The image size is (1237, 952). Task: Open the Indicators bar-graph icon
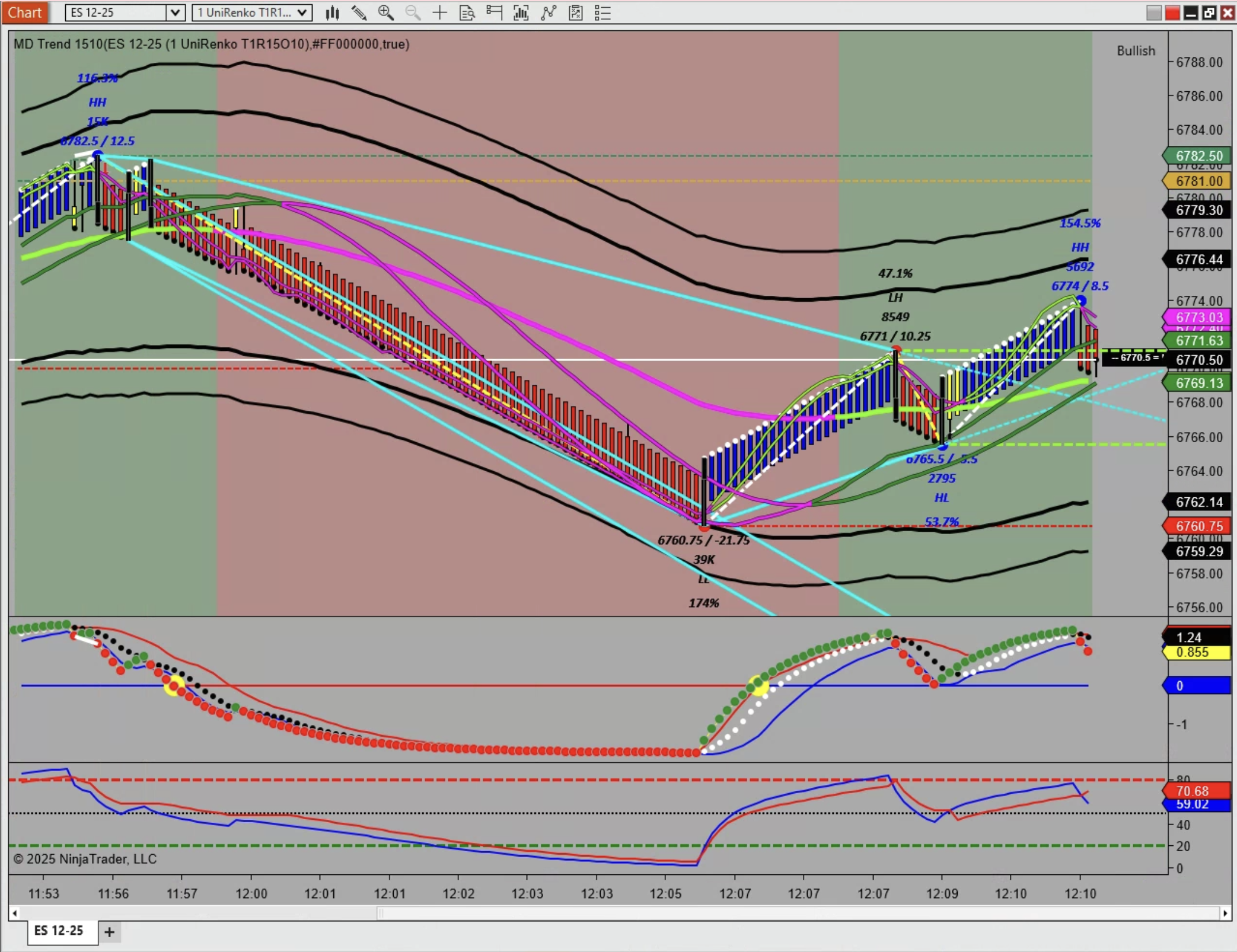(521, 12)
